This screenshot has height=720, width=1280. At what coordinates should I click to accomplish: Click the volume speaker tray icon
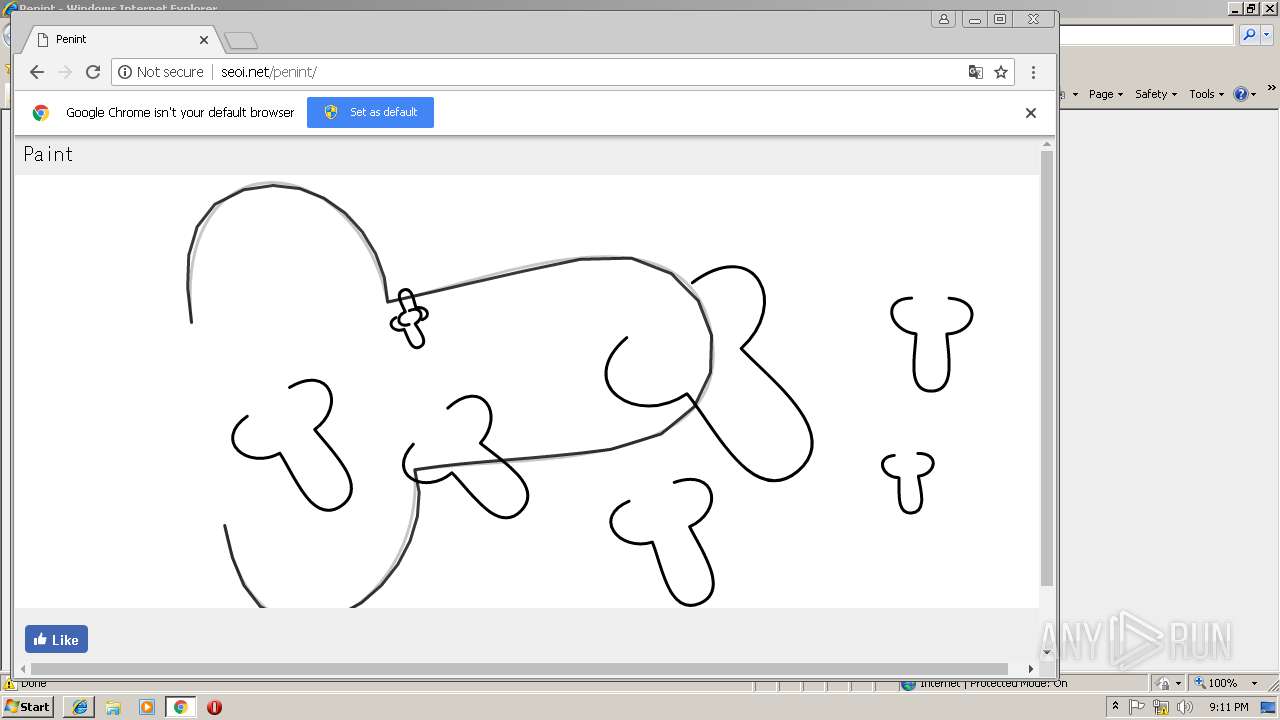pyautogui.click(x=1184, y=707)
